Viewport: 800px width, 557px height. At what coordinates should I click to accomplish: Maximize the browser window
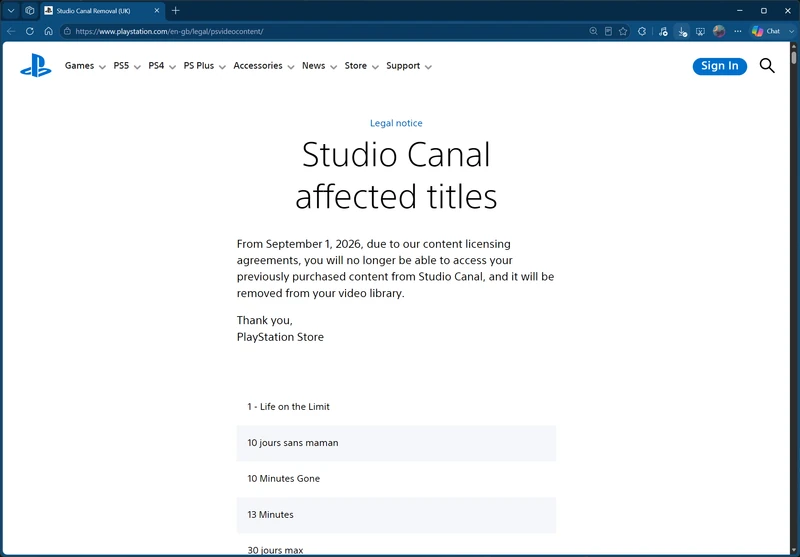pos(764,10)
